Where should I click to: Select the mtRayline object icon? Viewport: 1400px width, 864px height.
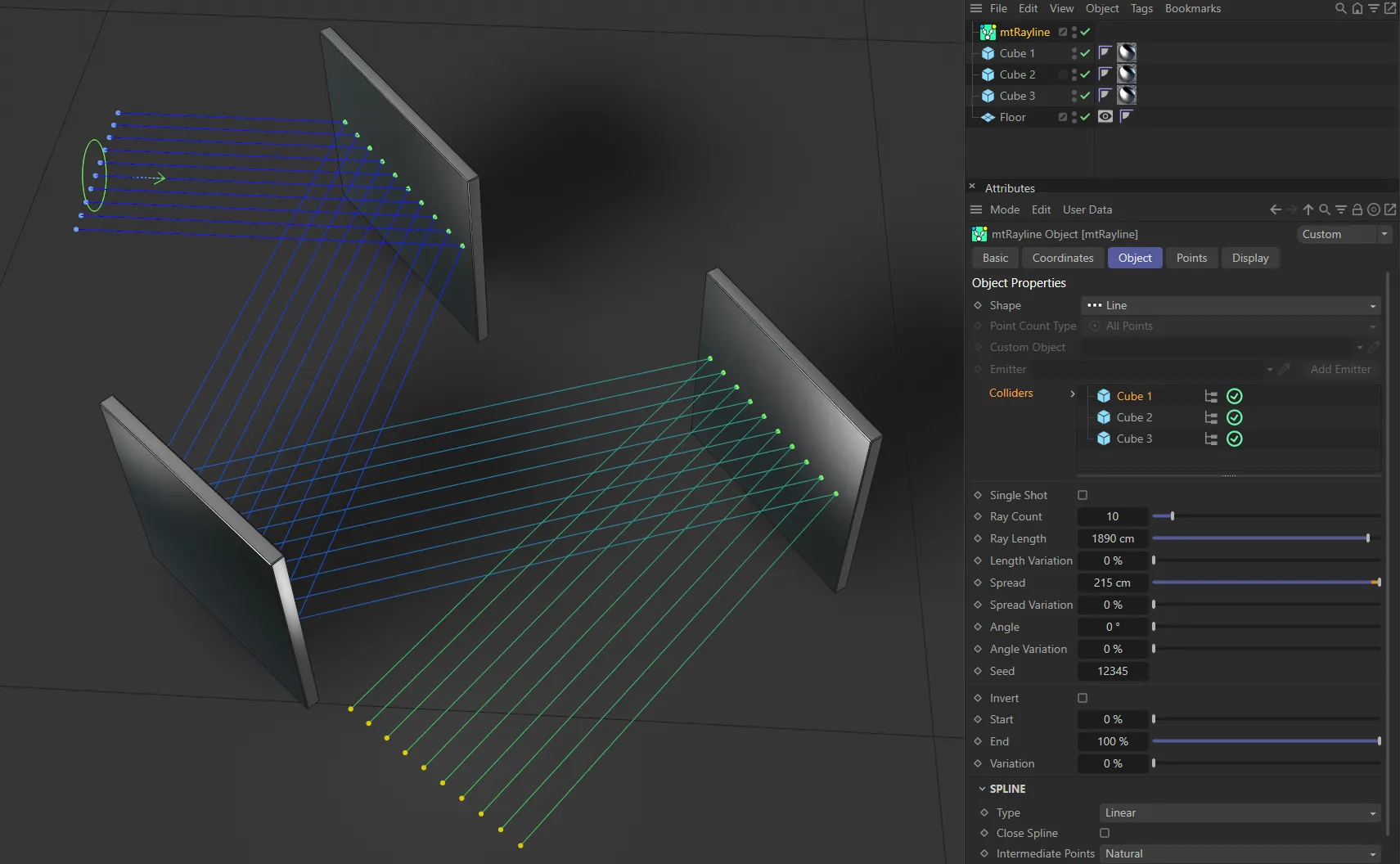click(988, 32)
